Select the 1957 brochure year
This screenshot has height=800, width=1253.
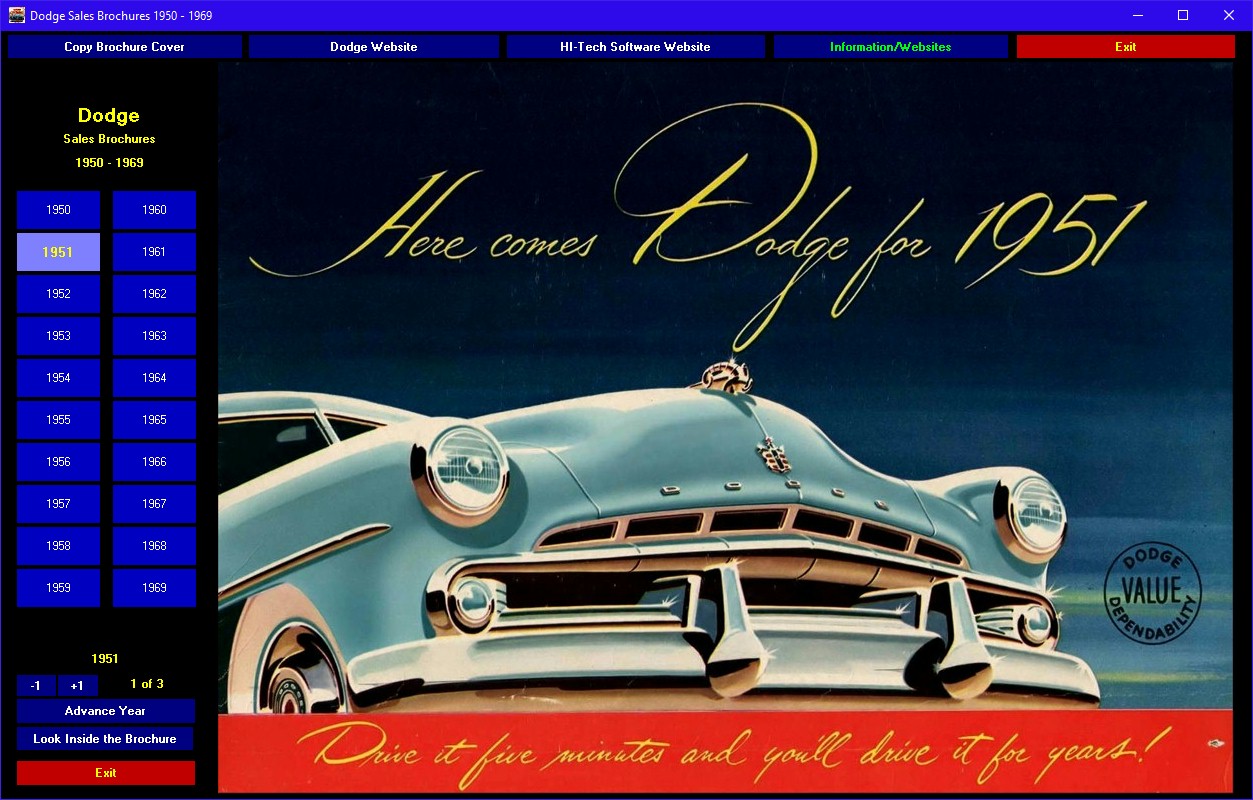[58, 504]
